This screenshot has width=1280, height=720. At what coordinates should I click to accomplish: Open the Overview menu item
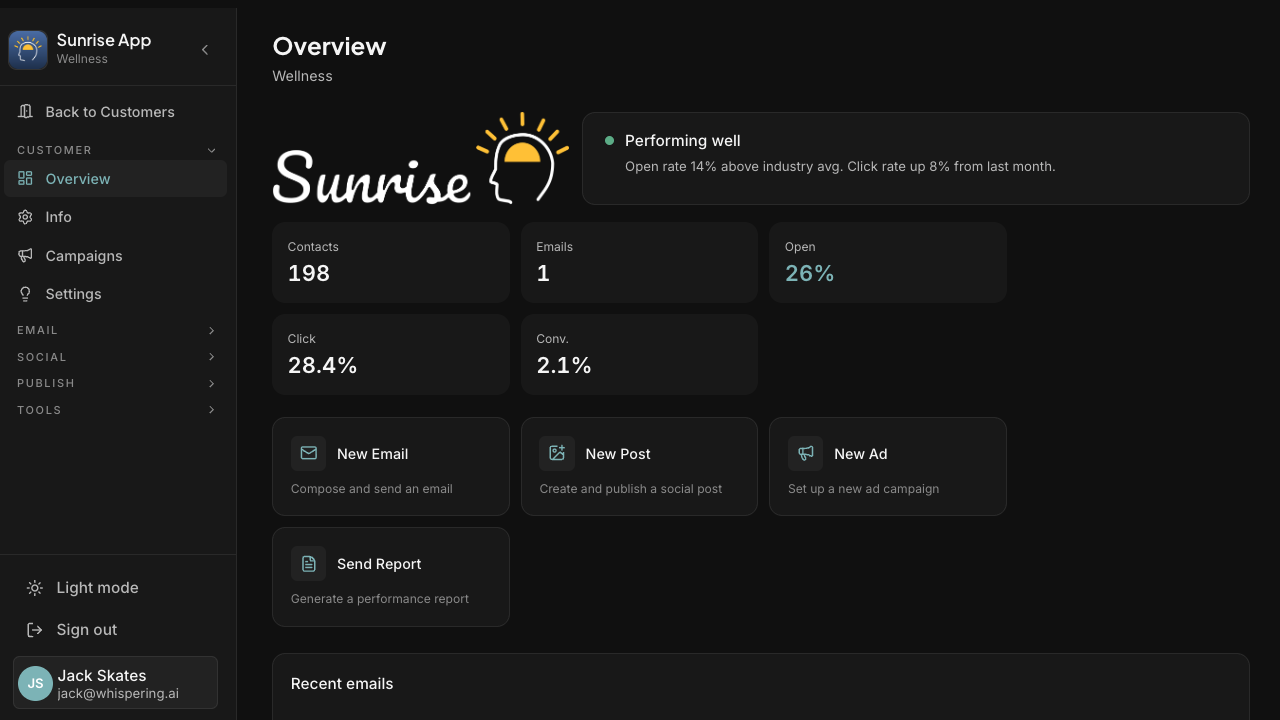point(116,178)
